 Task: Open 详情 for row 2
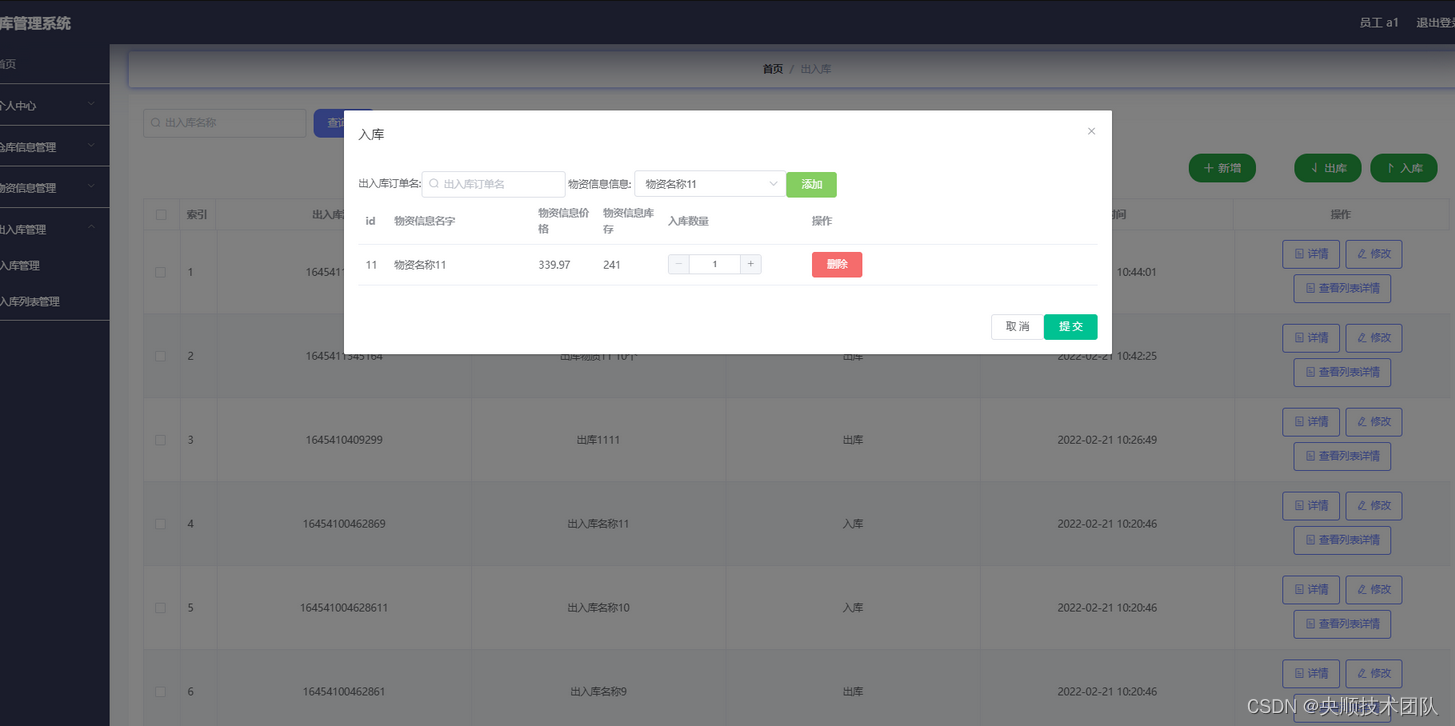click(x=1311, y=338)
